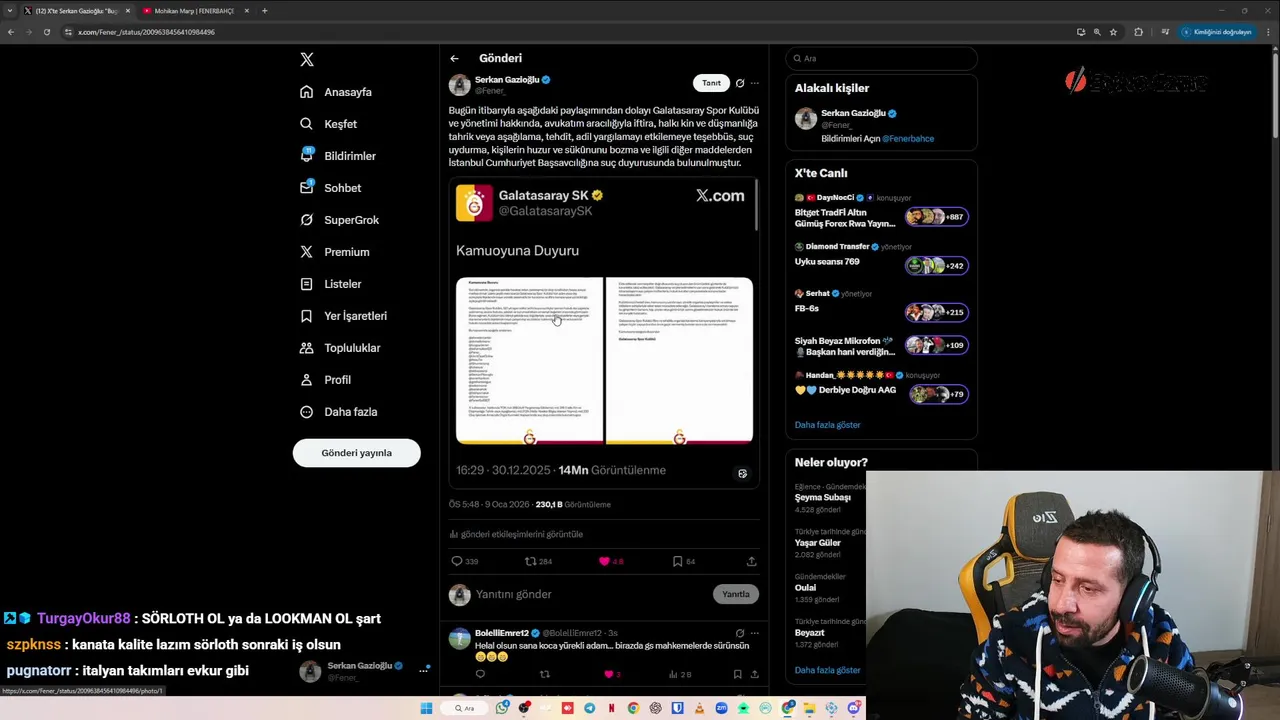Click Bildirimleri Açın @Fenerbahce link
Screen dimensions: 1280x720
(878, 139)
